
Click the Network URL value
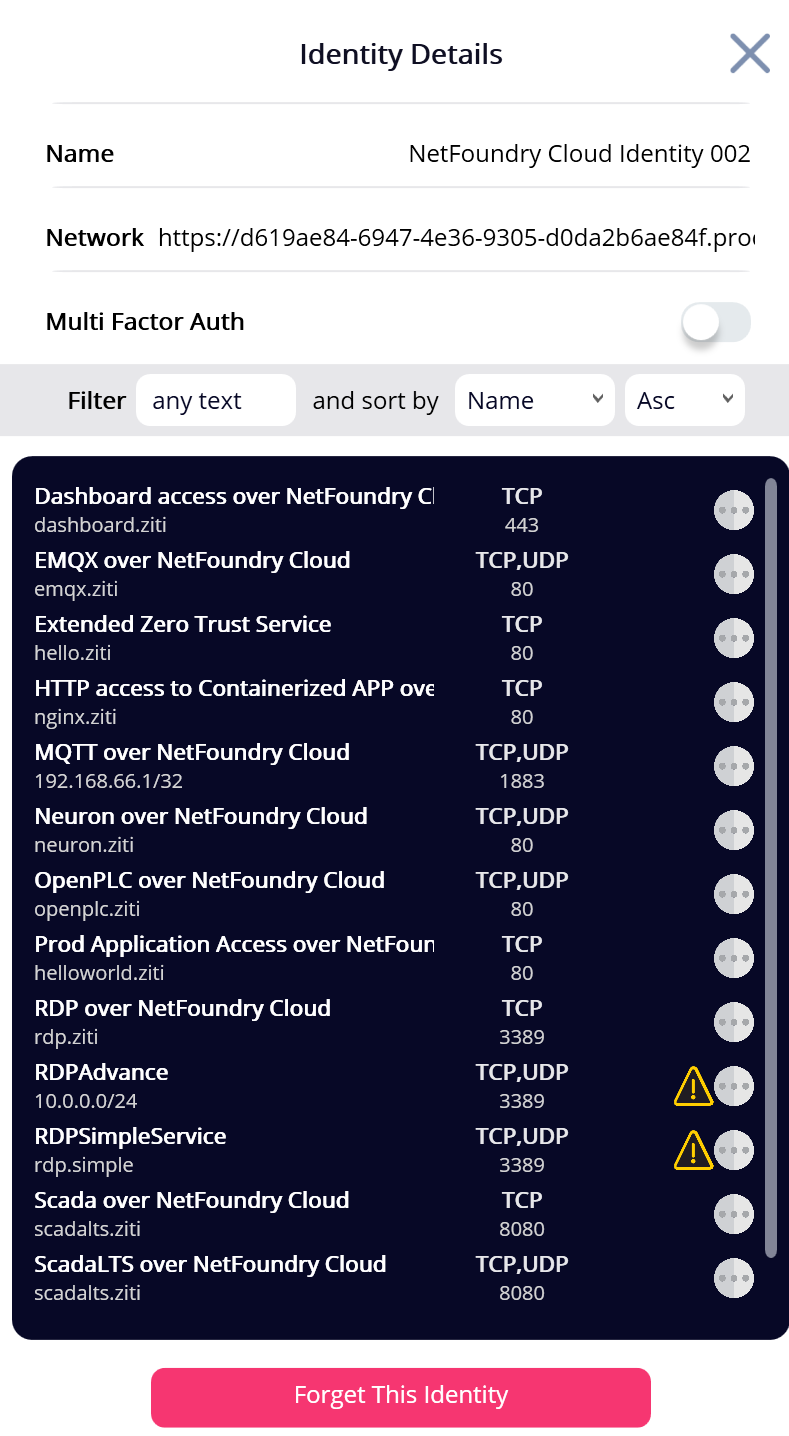pos(456,238)
